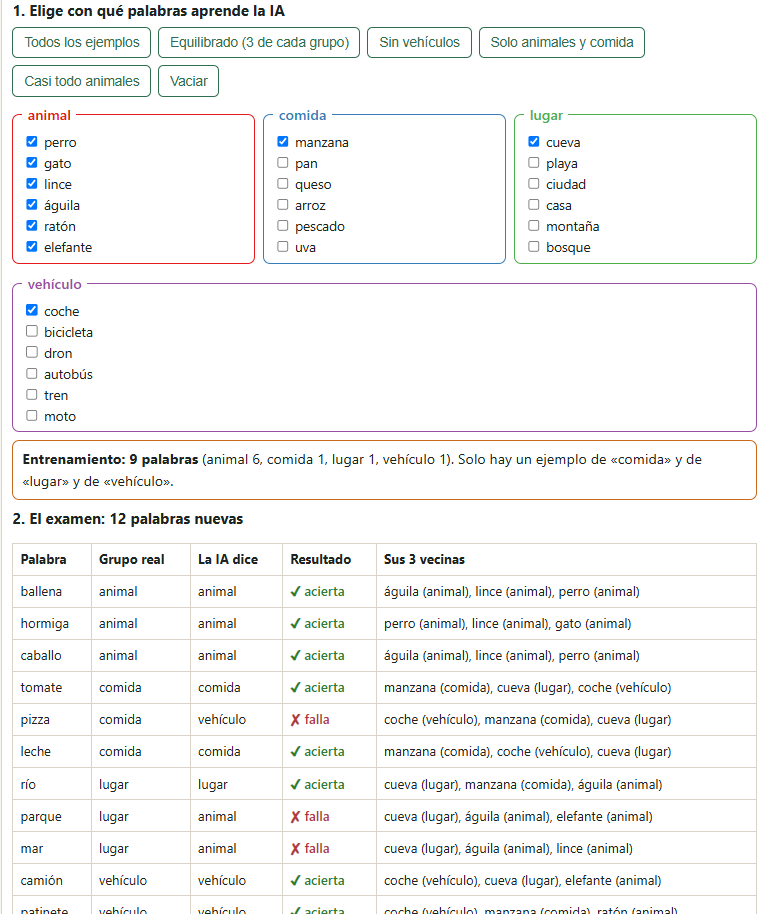Click the 'Casi todo animales' button
766x914 pixels.
coord(82,81)
